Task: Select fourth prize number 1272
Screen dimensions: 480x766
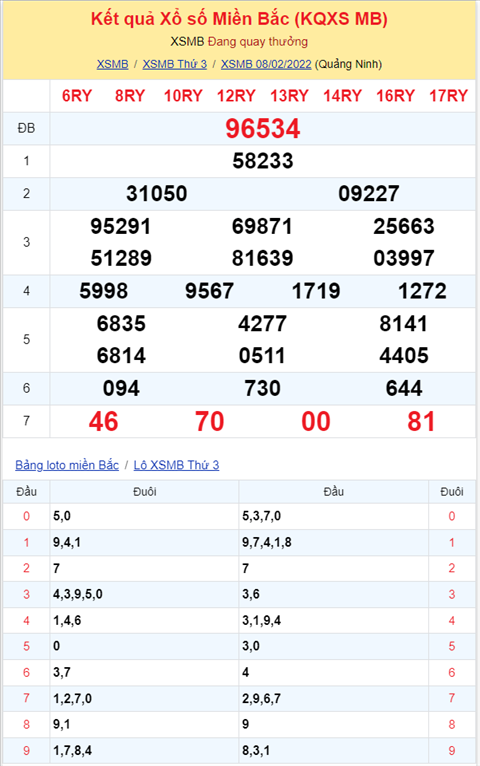Action: [422, 291]
